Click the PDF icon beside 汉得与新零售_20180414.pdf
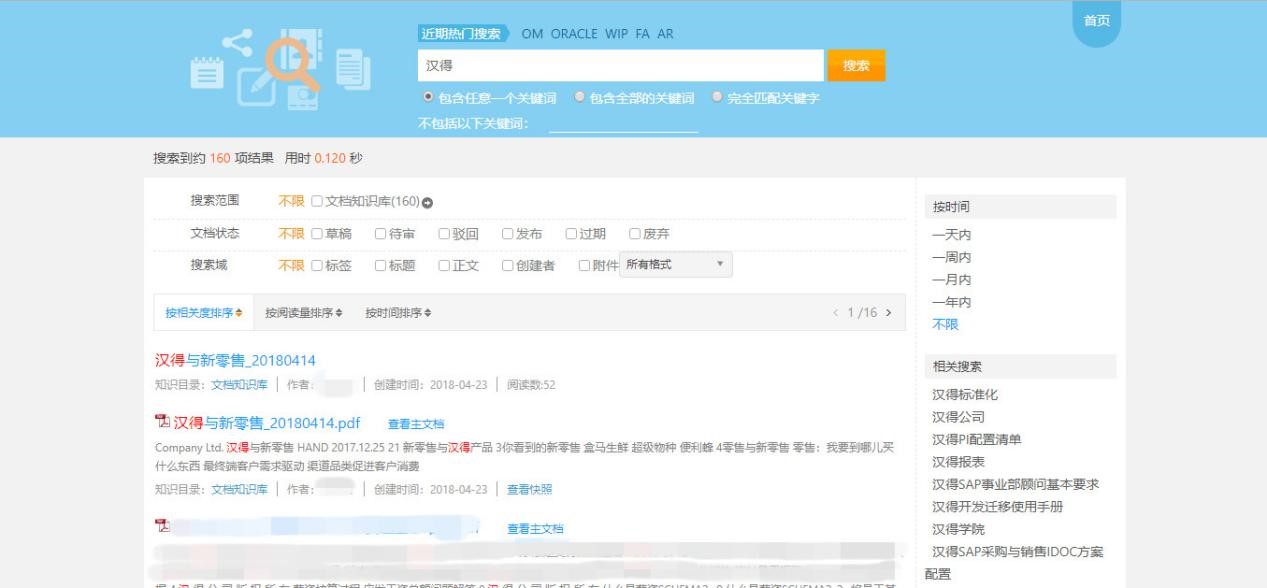 pos(162,422)
